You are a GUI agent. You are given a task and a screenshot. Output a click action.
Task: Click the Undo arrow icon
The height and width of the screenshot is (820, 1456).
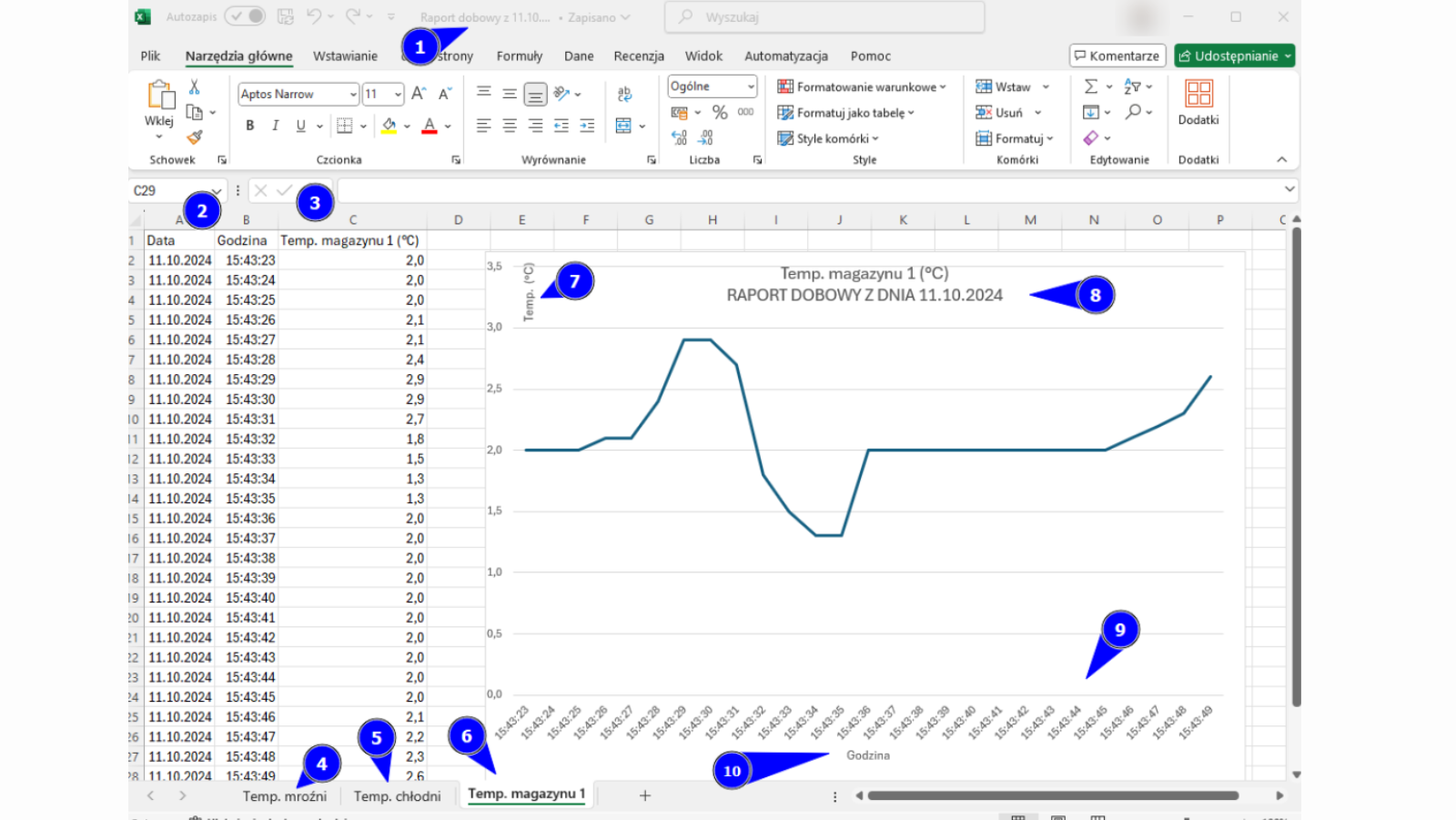[x=314, y=16]
